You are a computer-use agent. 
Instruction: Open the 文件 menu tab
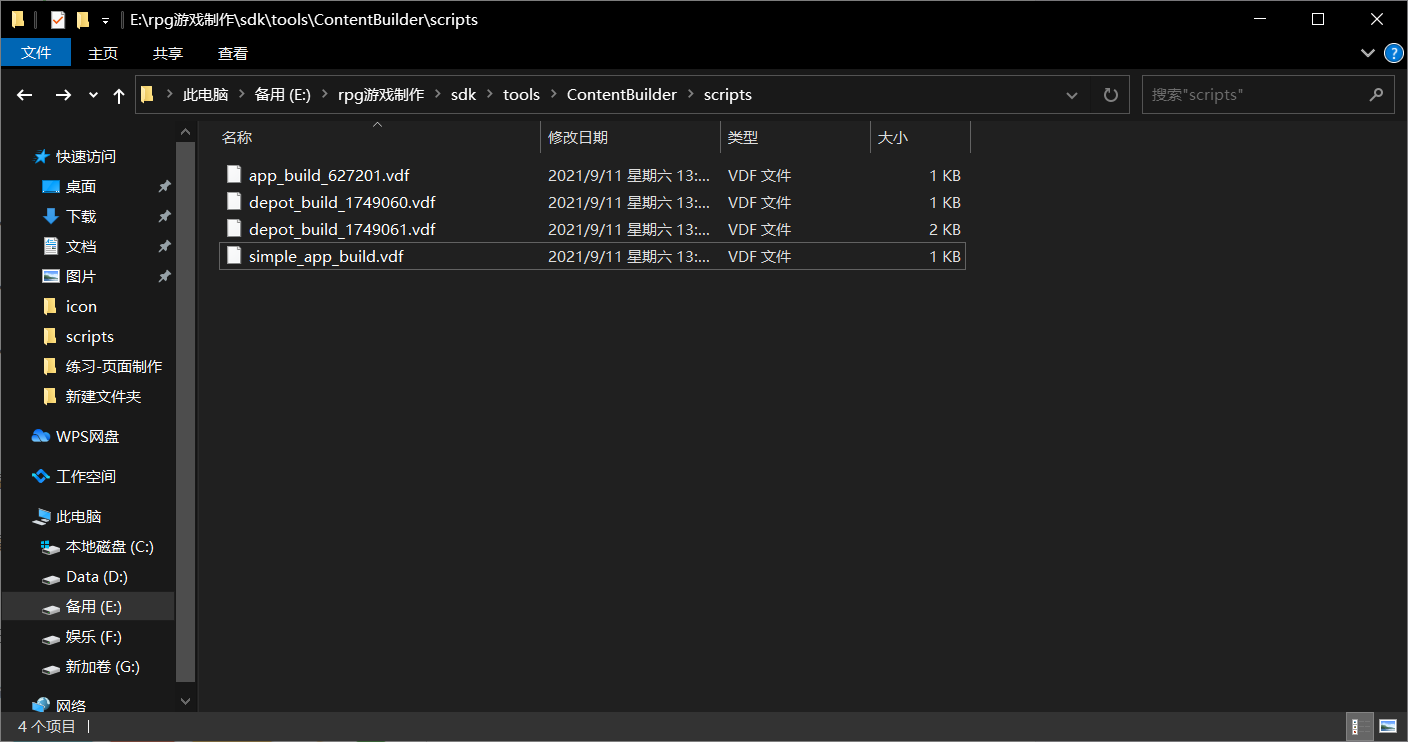click(36, 53)
